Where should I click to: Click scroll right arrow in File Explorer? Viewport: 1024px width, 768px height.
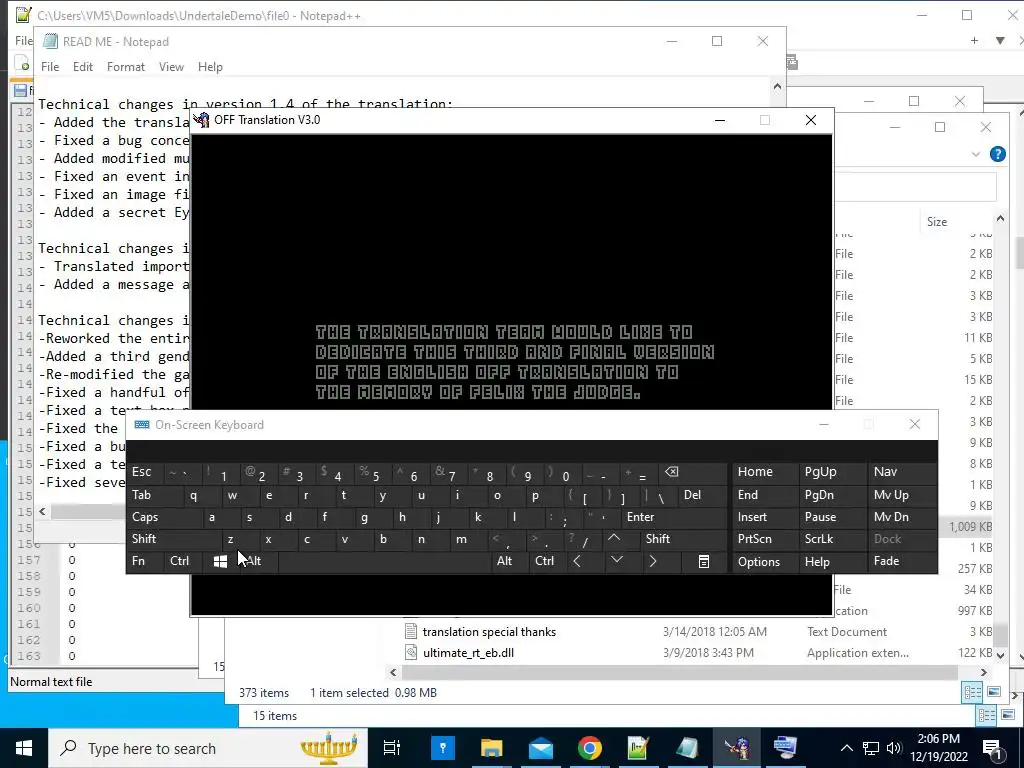point(984,672)
